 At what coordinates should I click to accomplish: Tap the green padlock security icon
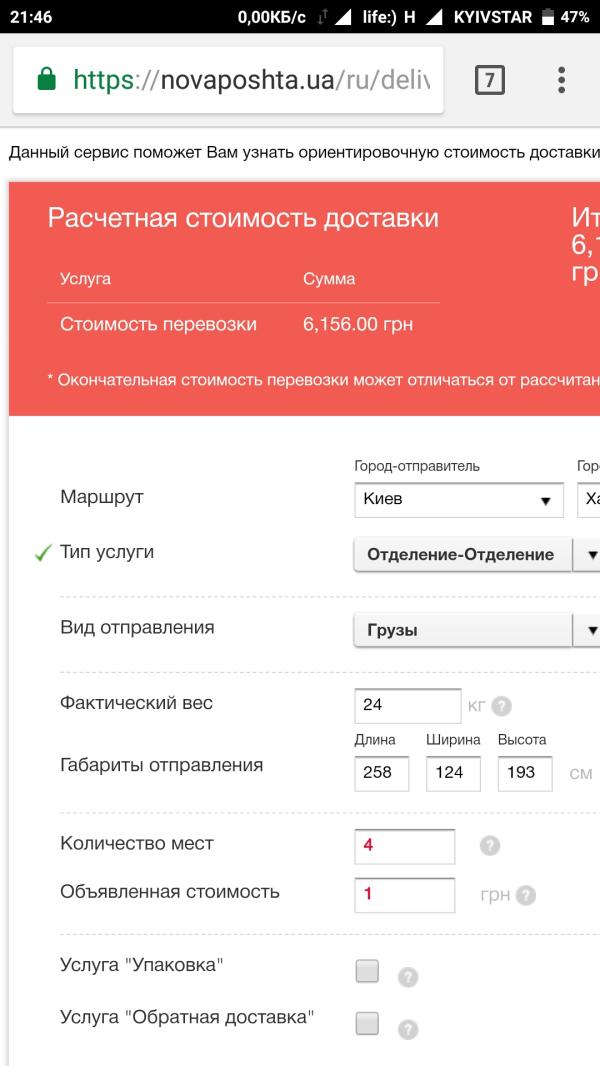[x=46, y=80]
